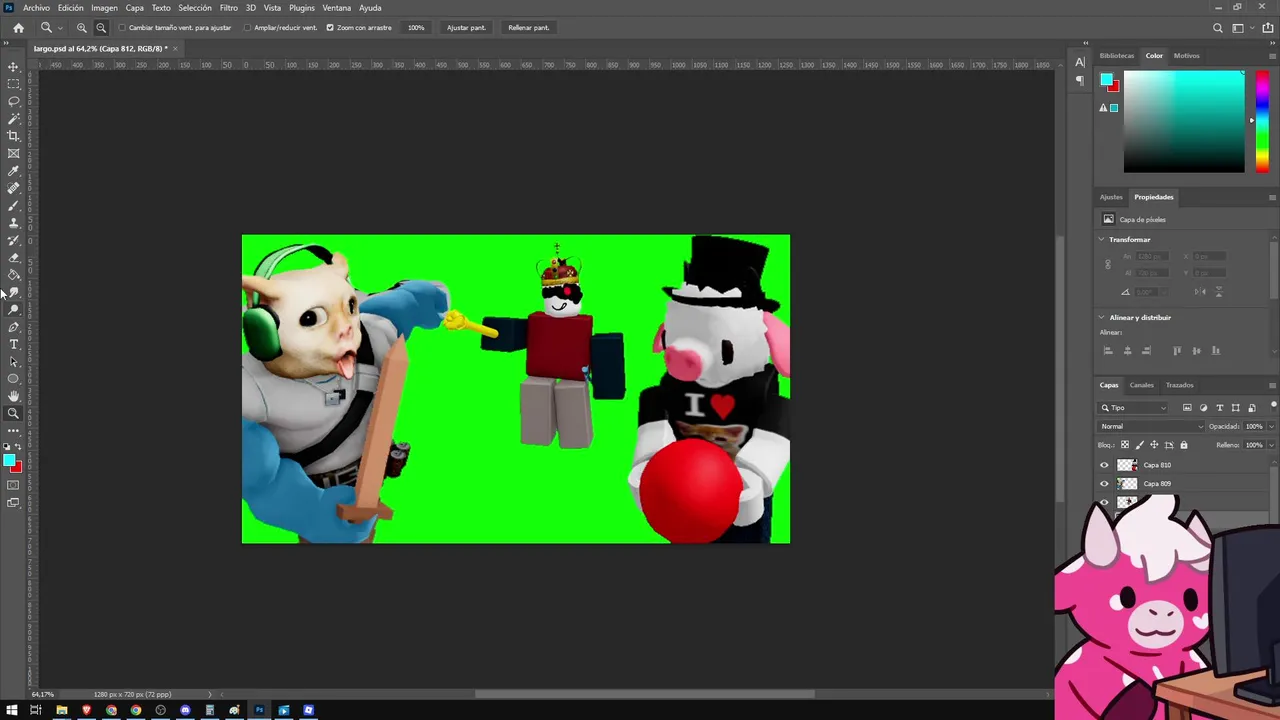
Task: Select the Spot Healing Brush tool
Action: (x=14, y=188)
